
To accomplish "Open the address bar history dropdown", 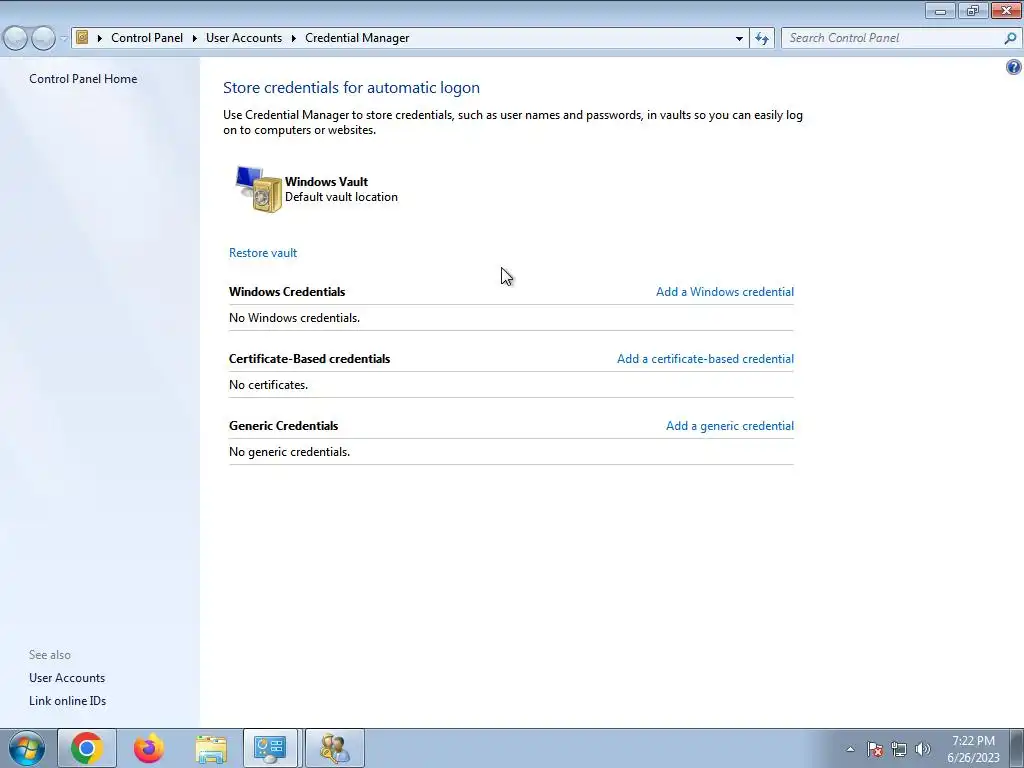I will tap(739, 39).
